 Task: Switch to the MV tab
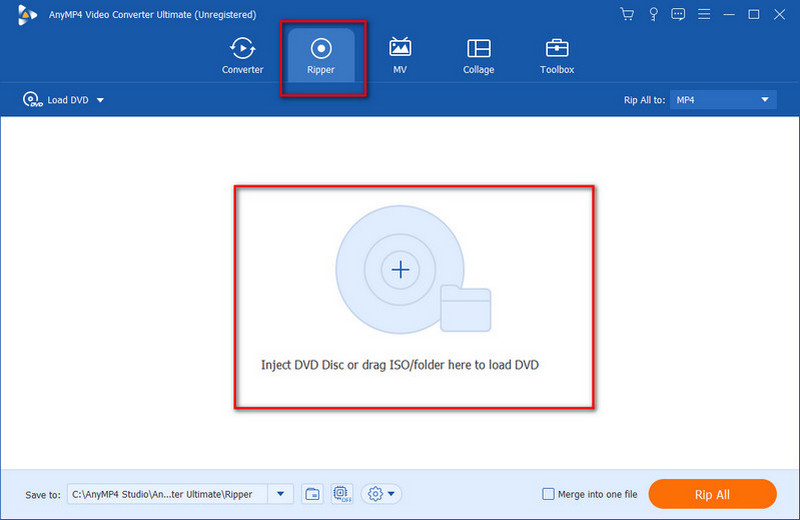tap(400, 55)
